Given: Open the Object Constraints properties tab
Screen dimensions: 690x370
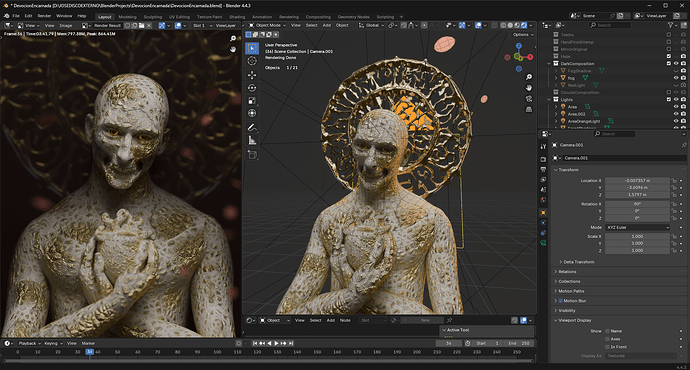Looking at the screenshot, I should [x=543, y=233].
